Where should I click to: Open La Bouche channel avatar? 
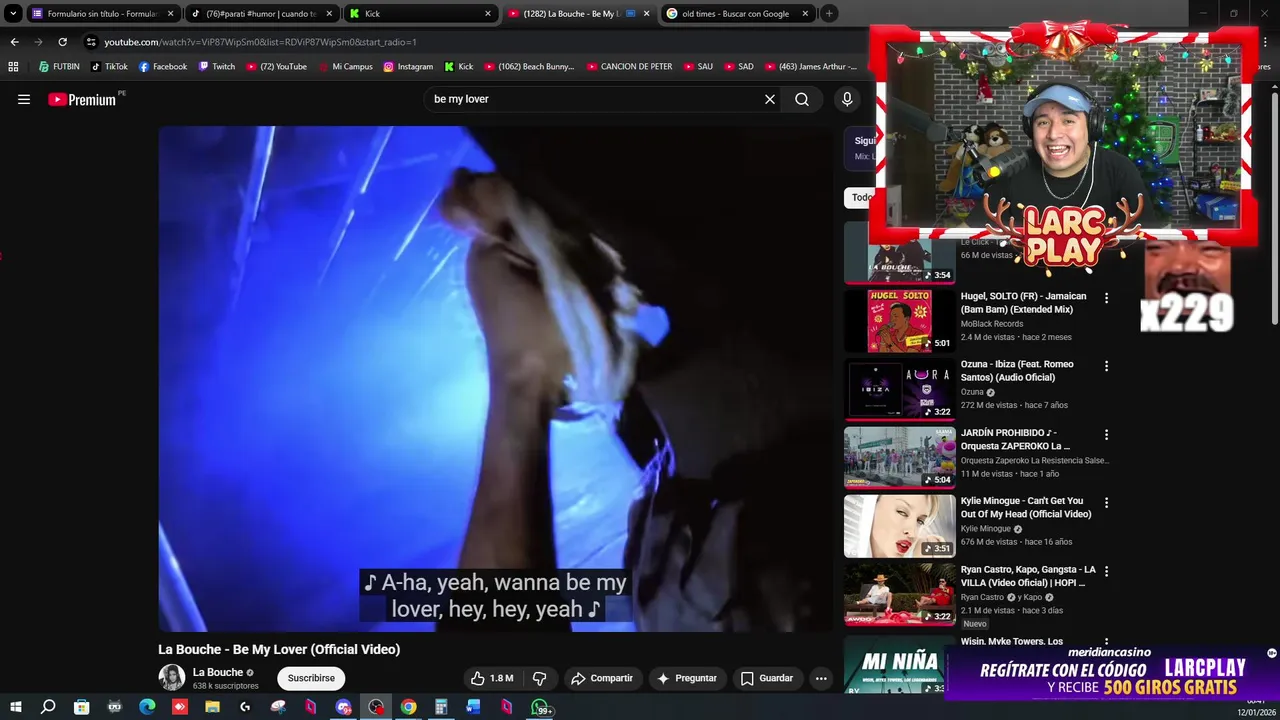172,677
